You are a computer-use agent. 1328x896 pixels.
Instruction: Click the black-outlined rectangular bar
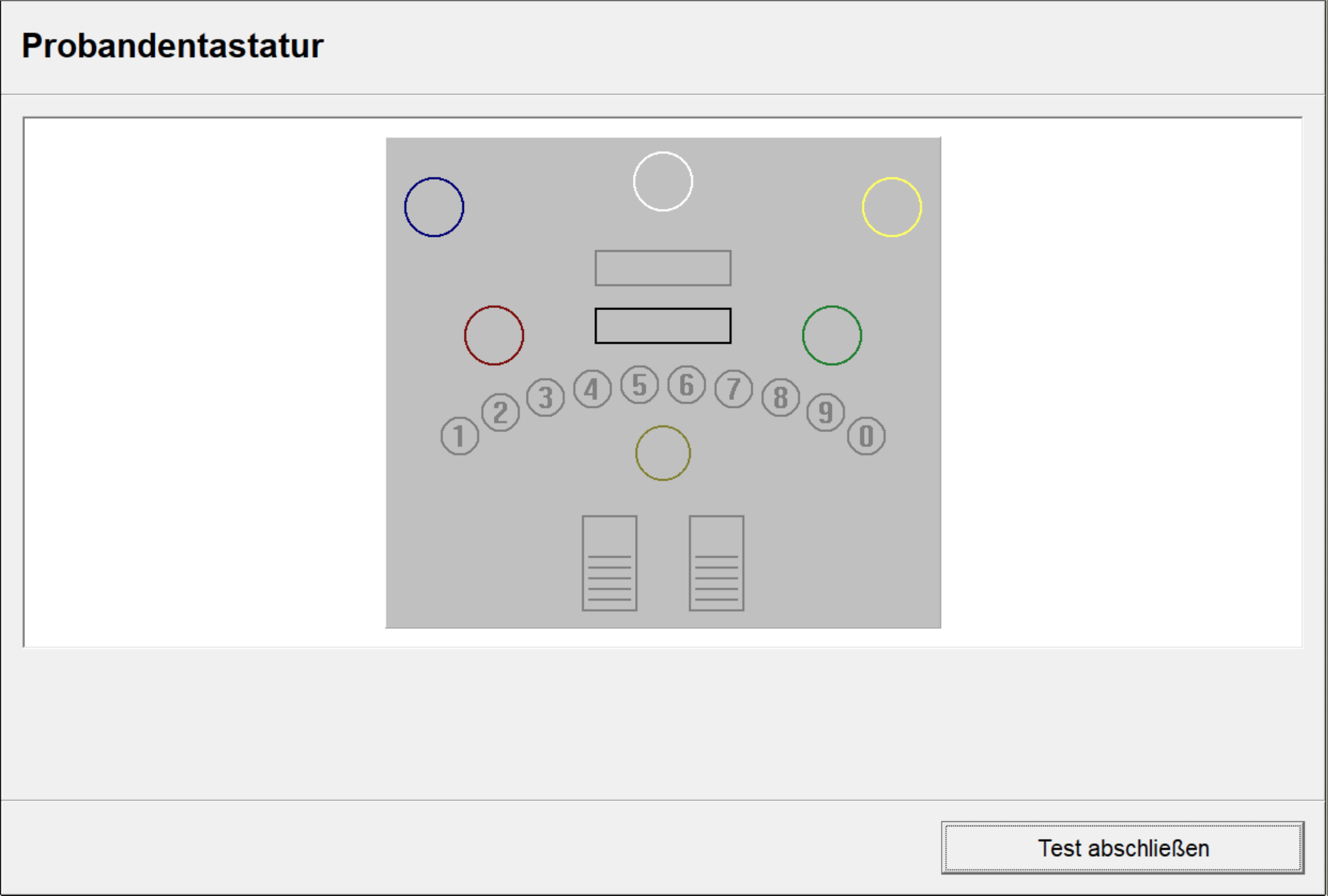(663, 326)
